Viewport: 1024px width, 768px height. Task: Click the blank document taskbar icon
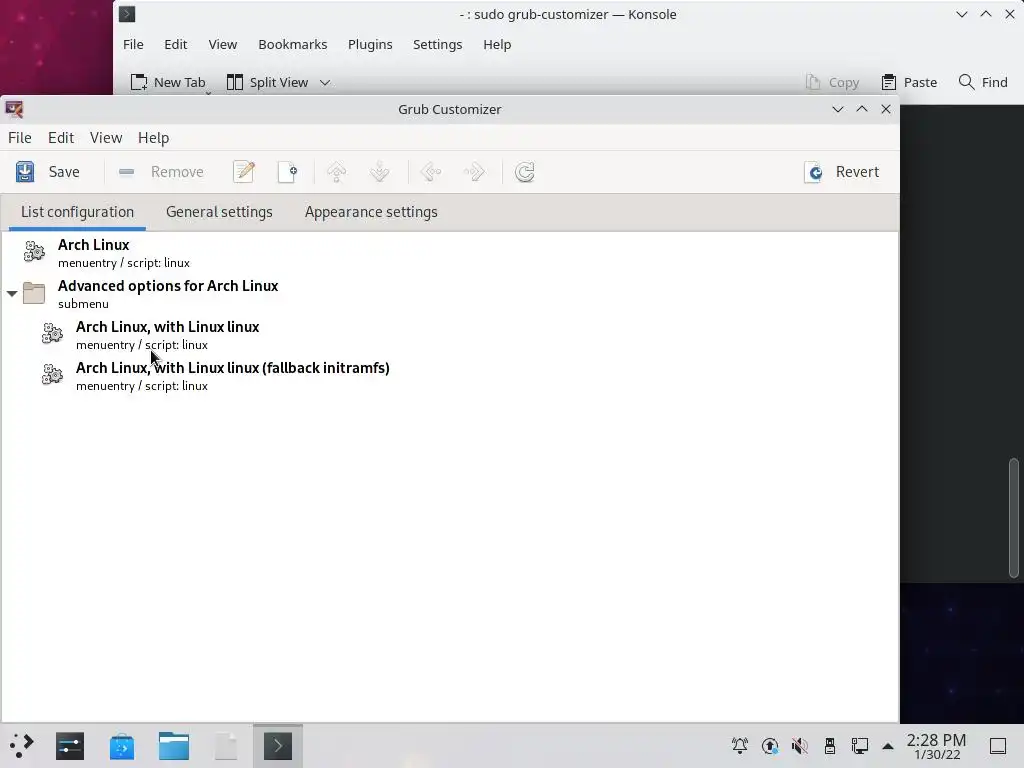(x=226, y=746)
